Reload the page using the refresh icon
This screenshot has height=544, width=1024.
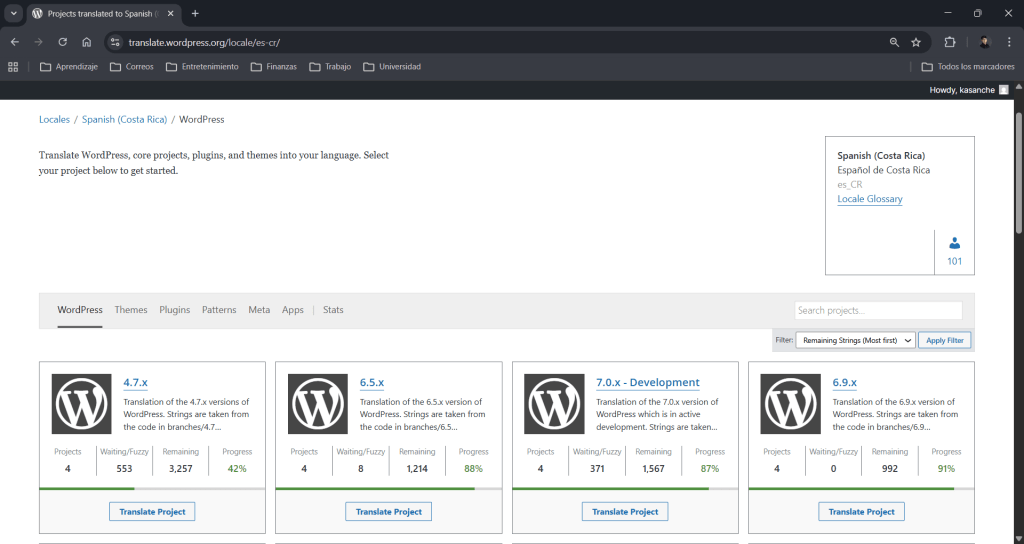tap(62, 42)
